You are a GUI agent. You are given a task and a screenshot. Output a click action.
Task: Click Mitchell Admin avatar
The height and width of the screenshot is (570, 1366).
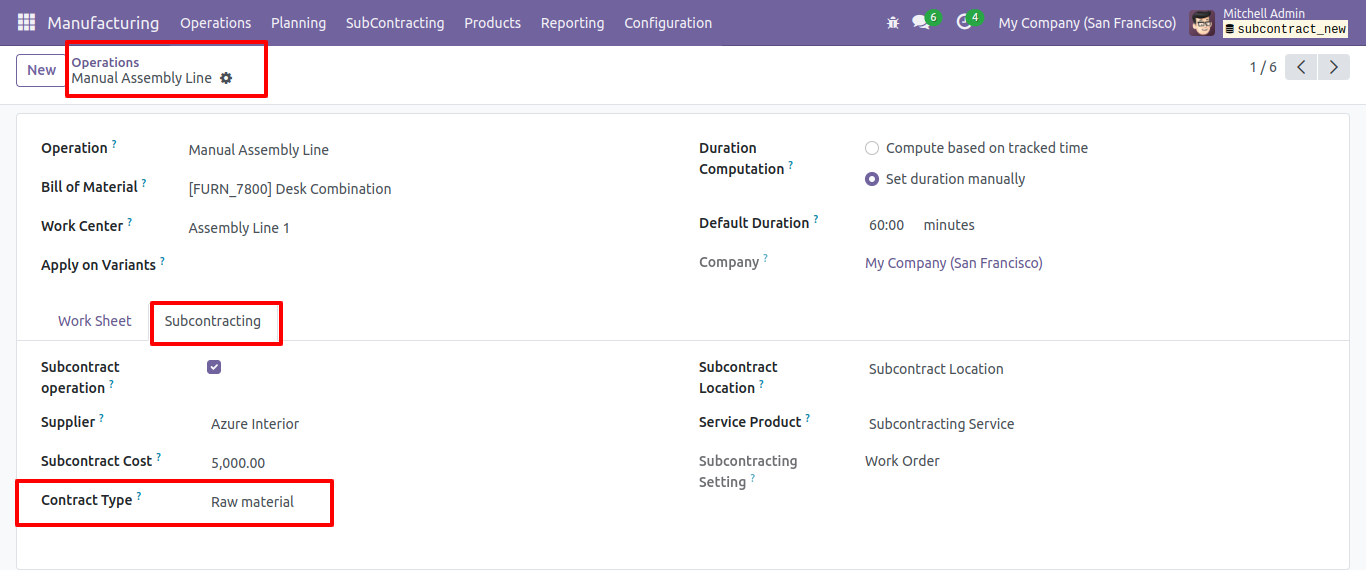(1202, 22)
